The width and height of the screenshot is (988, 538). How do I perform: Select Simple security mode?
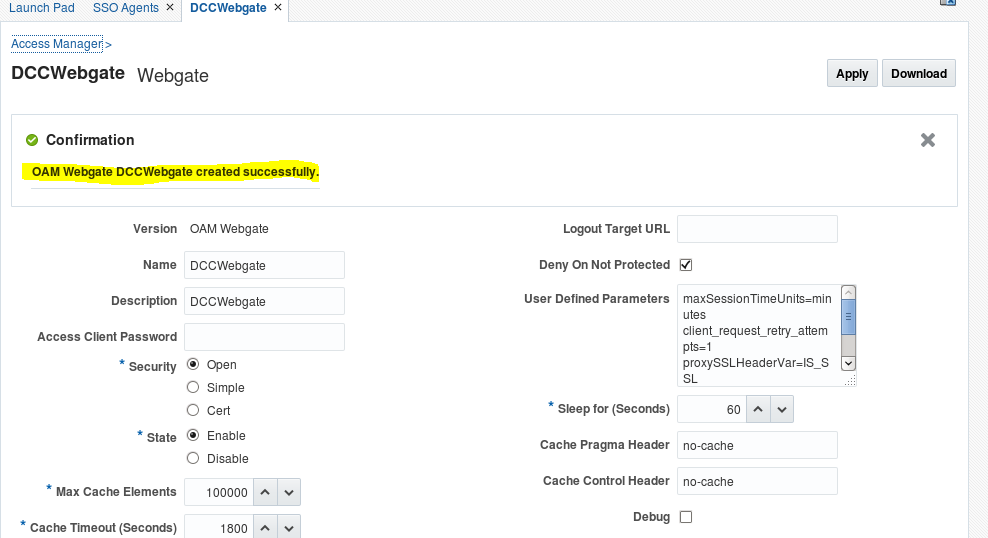193,387
